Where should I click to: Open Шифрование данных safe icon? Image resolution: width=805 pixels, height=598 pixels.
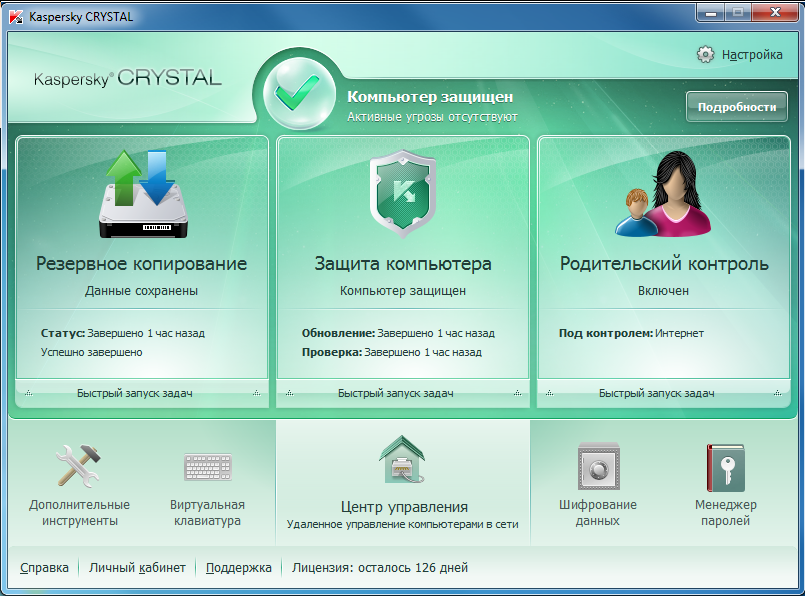(598, 467)
